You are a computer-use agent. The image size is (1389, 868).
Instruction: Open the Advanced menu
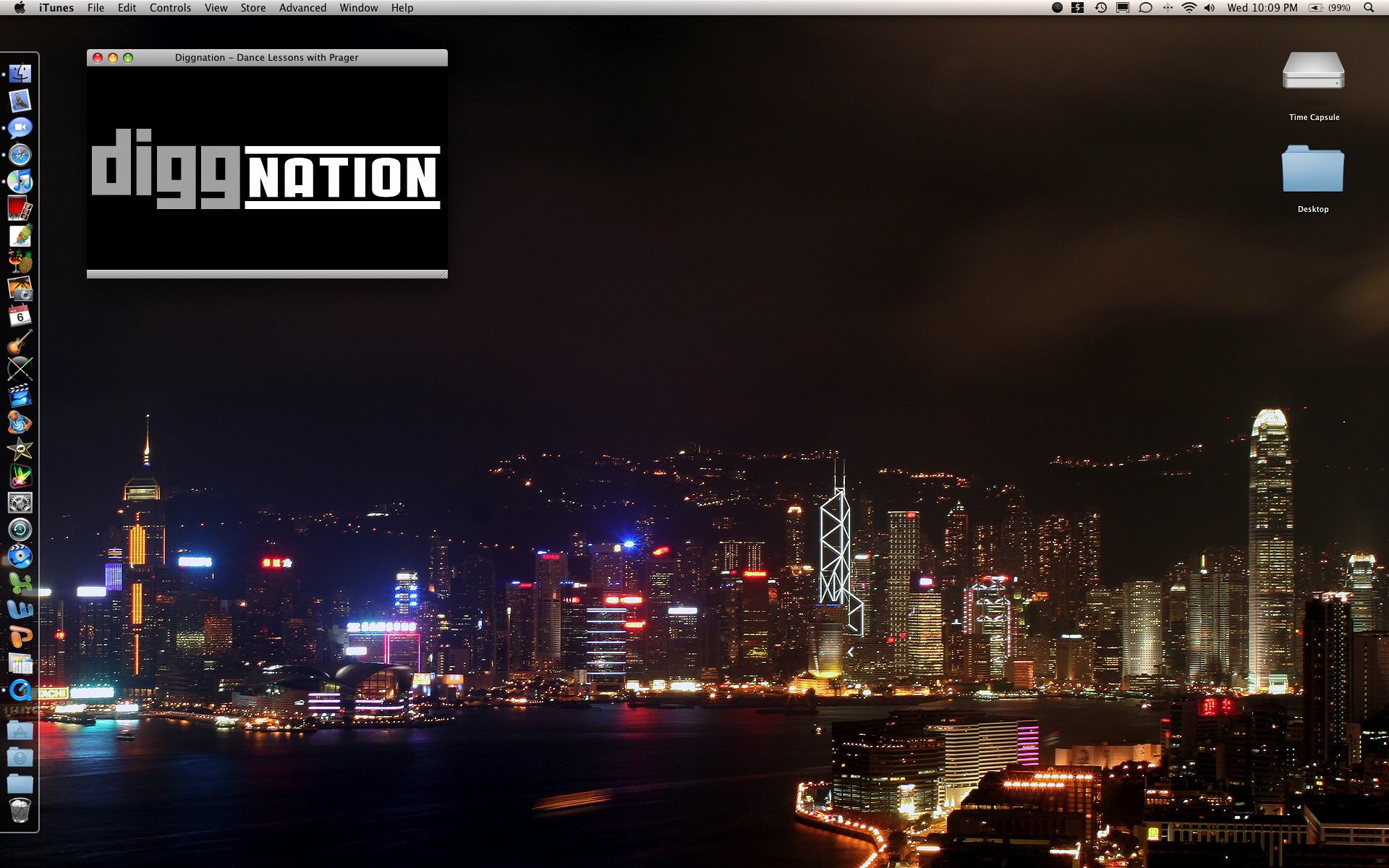[x=302, y=8]
